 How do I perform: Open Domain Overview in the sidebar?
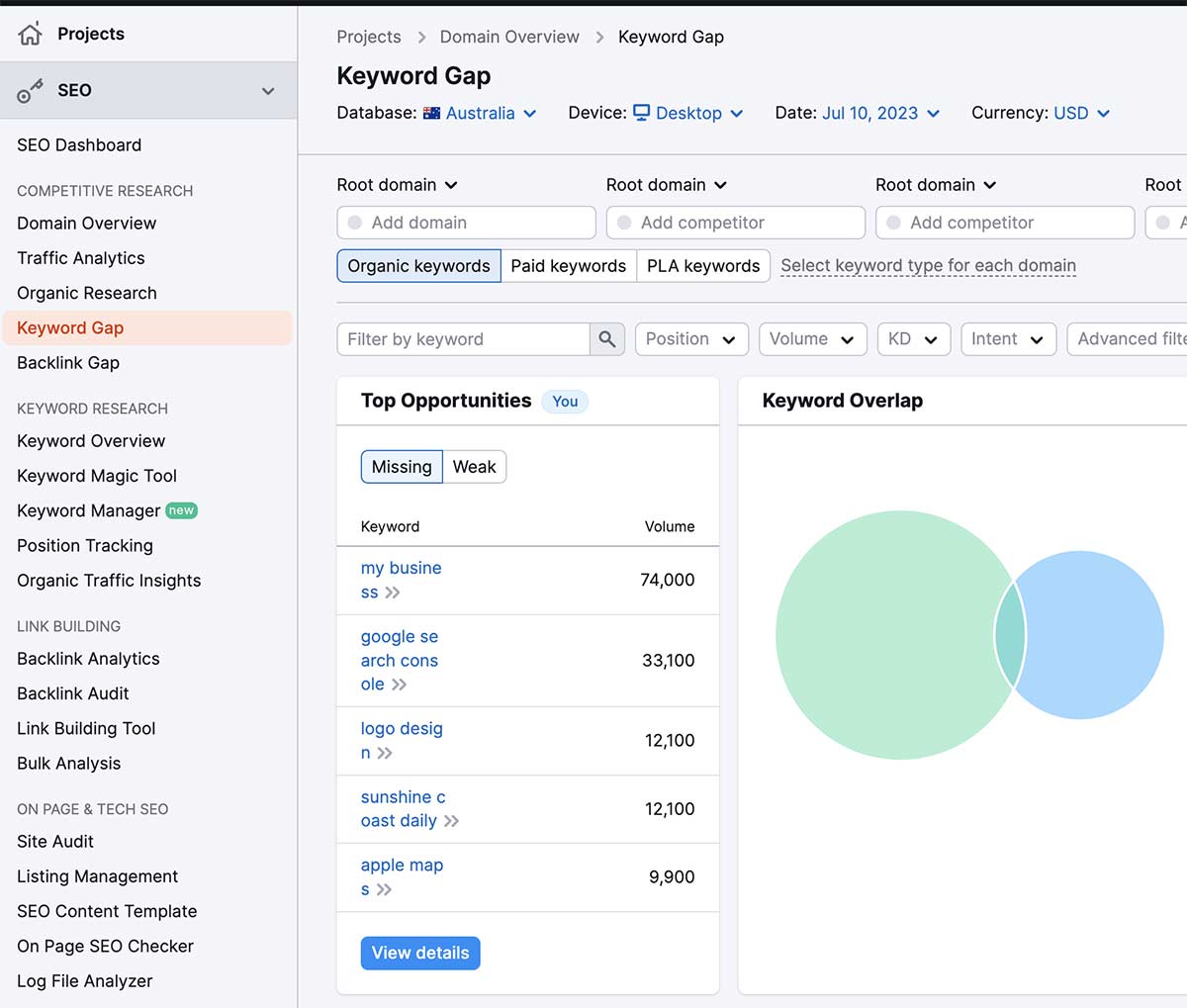87,224
